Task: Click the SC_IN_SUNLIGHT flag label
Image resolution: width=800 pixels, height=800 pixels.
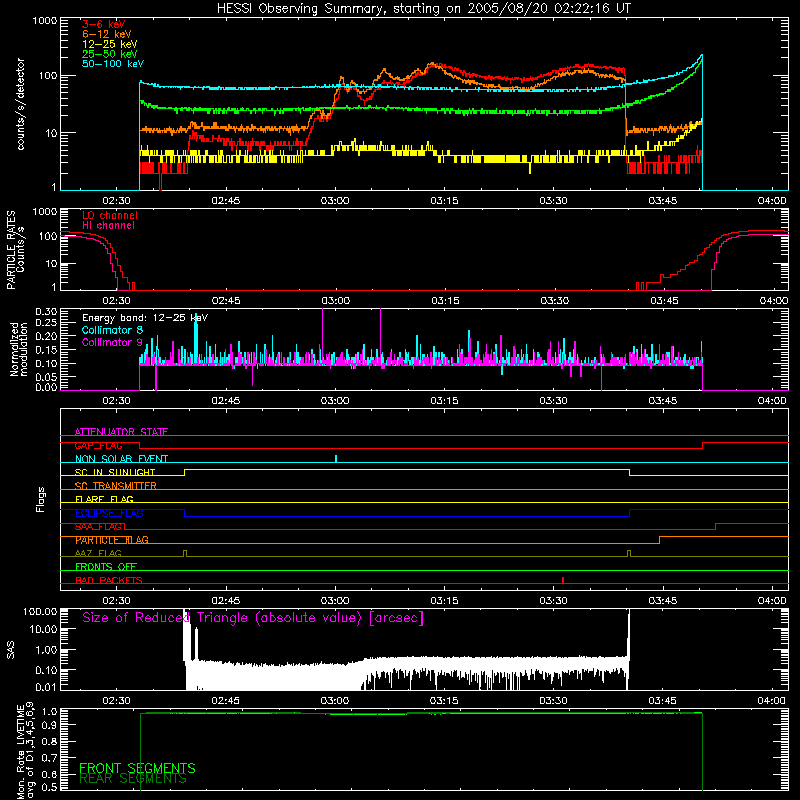Action: tap(115, 472)
